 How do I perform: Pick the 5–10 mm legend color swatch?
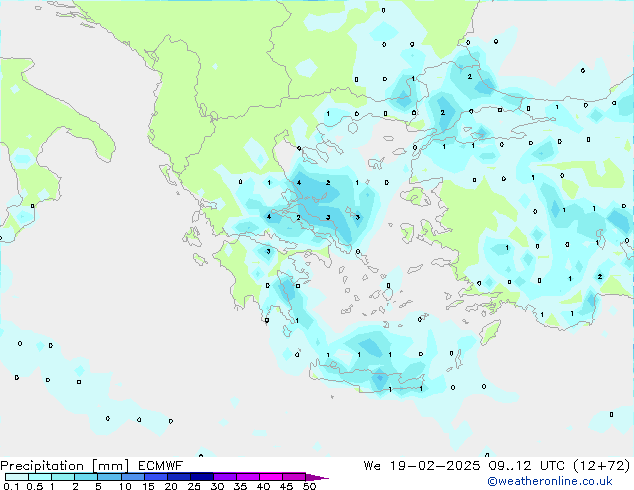tap(109, 477)
